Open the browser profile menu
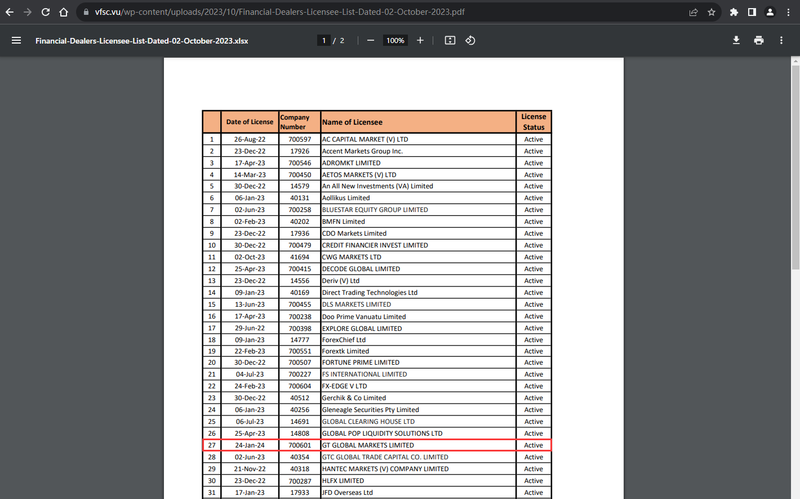 [770, 12]
